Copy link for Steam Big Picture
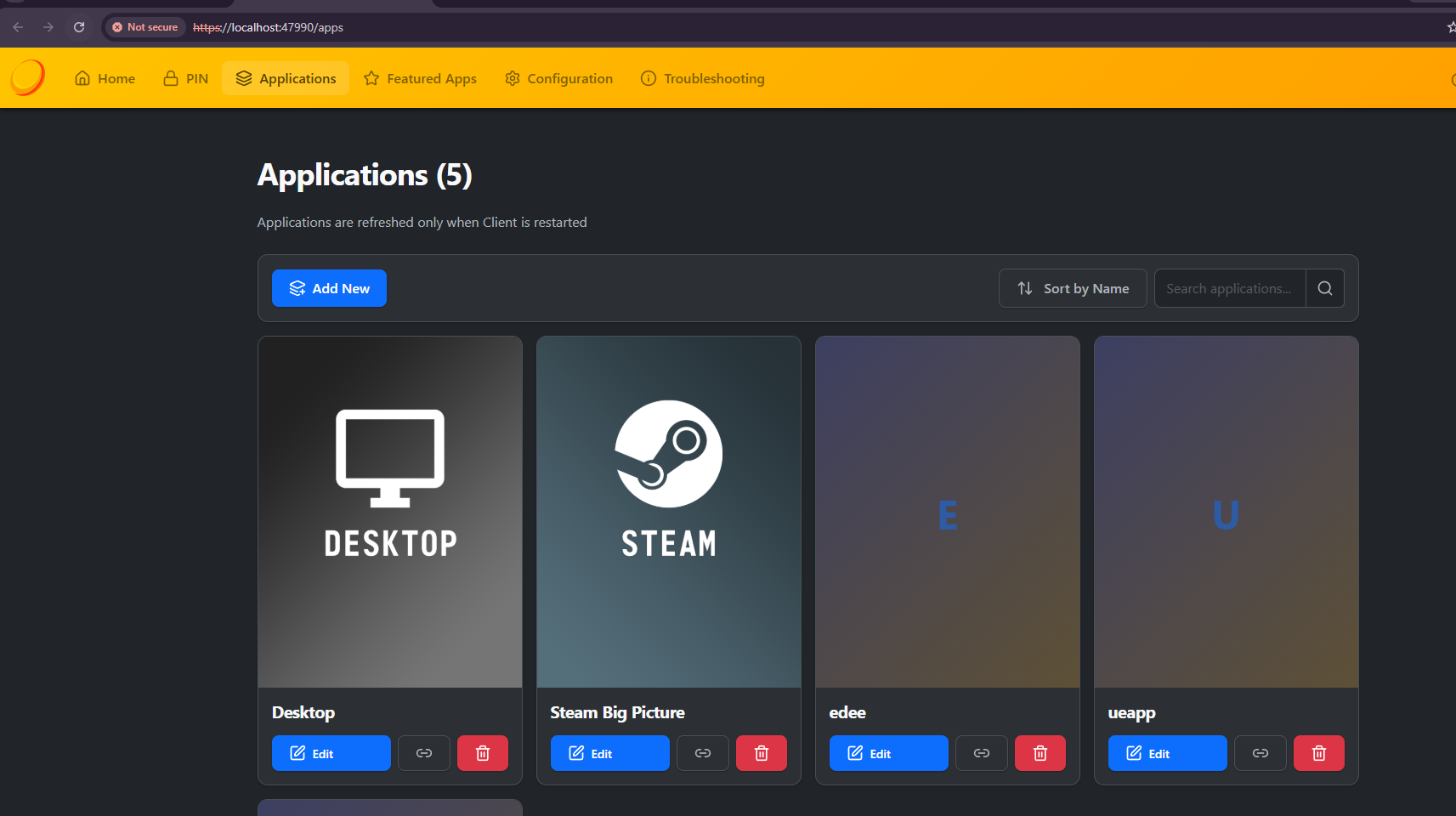This screenshot has height=816, width=1456. click(x=703, y=753)
